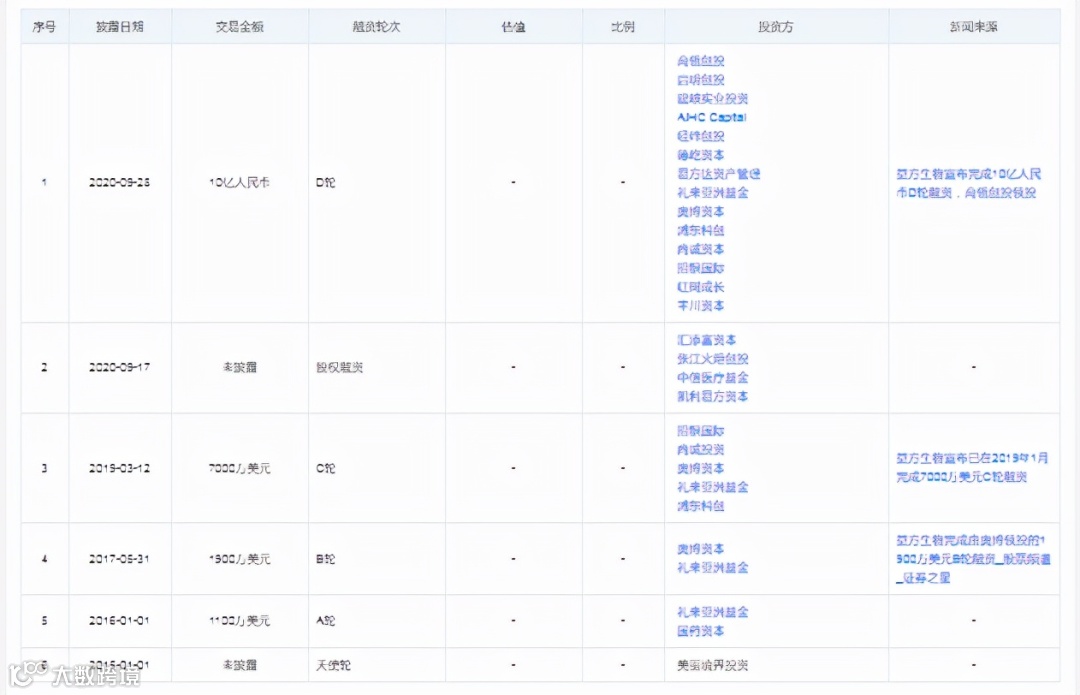
Task: Open 礼来亚洲基金 link in the D轮 row
Action: click(x=712, y=193)
